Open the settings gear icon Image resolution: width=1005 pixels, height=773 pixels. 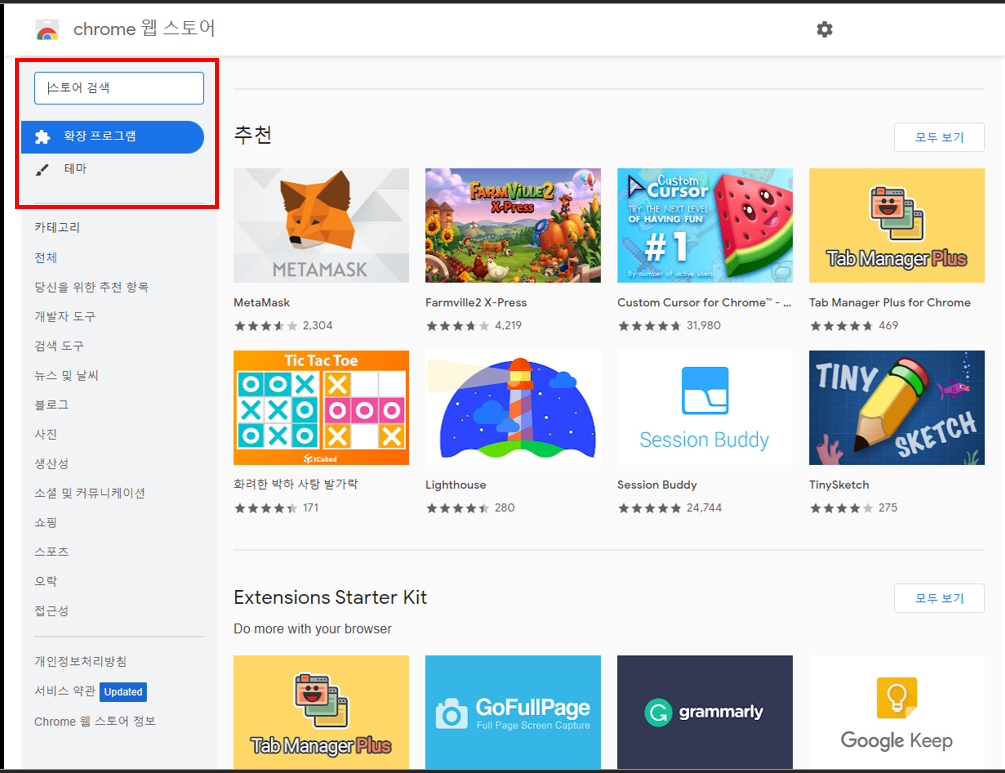[x=824, y=29]
